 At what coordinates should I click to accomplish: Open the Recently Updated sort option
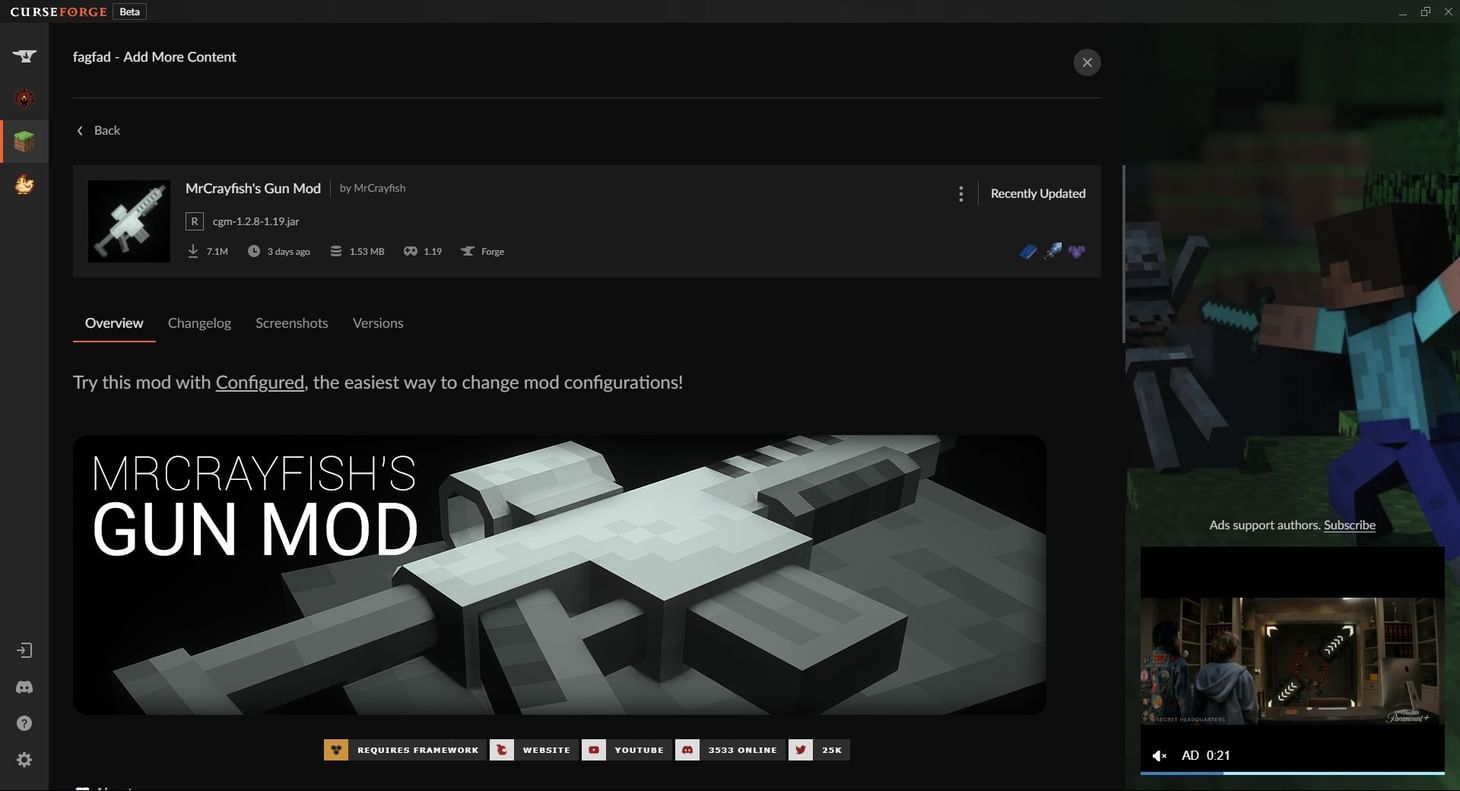coord(1037,193)
